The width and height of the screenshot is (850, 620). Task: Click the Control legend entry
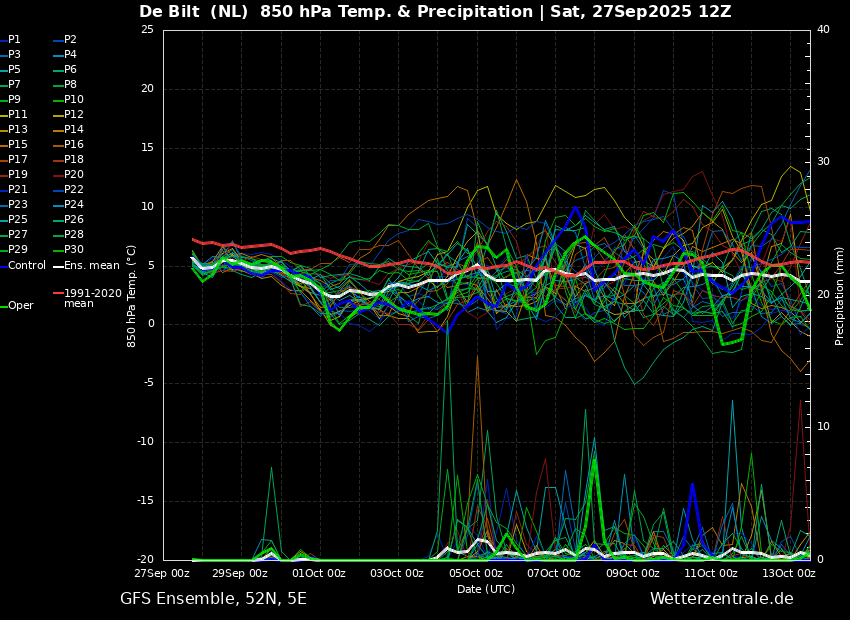pos(23,266)
